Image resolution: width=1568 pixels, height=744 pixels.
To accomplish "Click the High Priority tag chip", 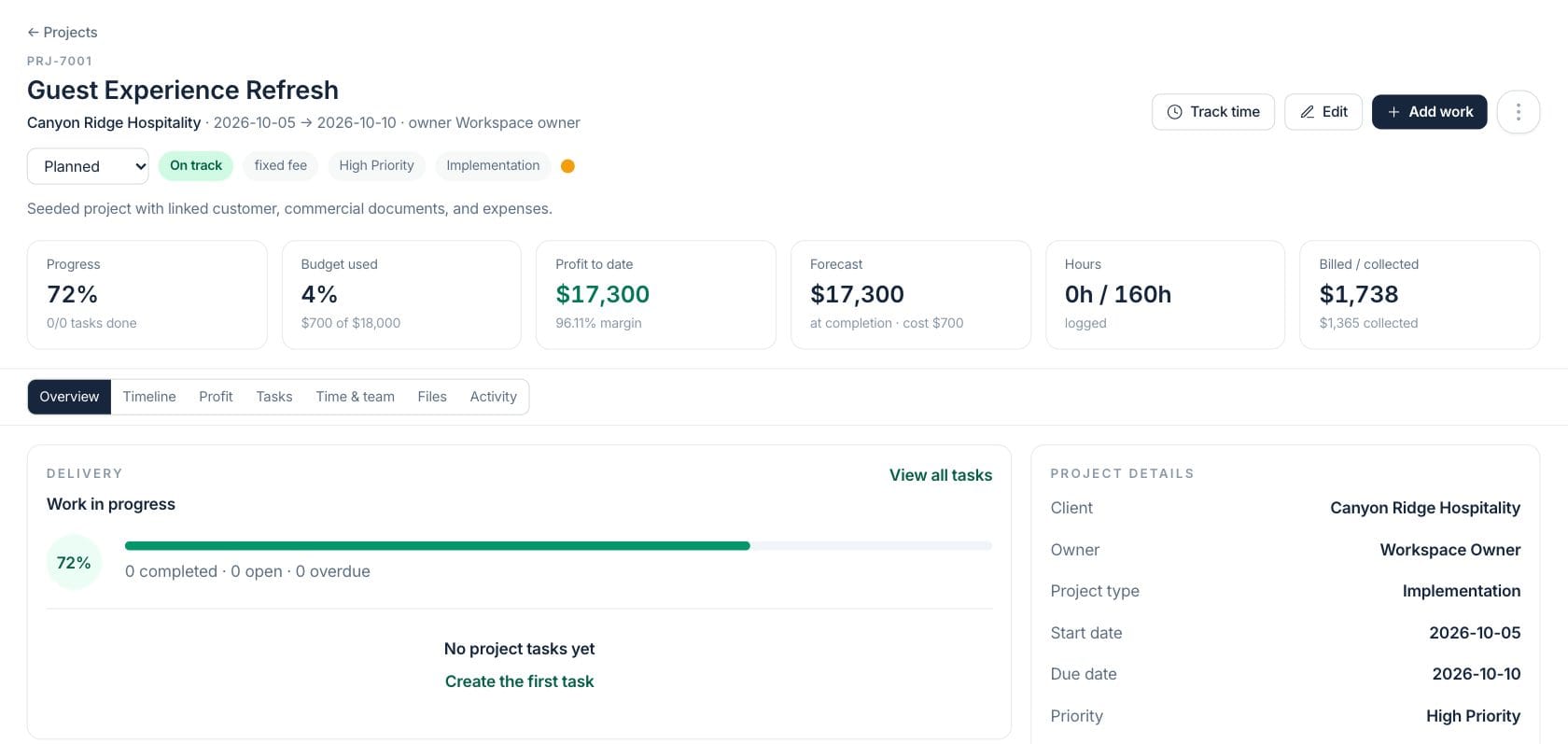I will [x=376, y=166].
